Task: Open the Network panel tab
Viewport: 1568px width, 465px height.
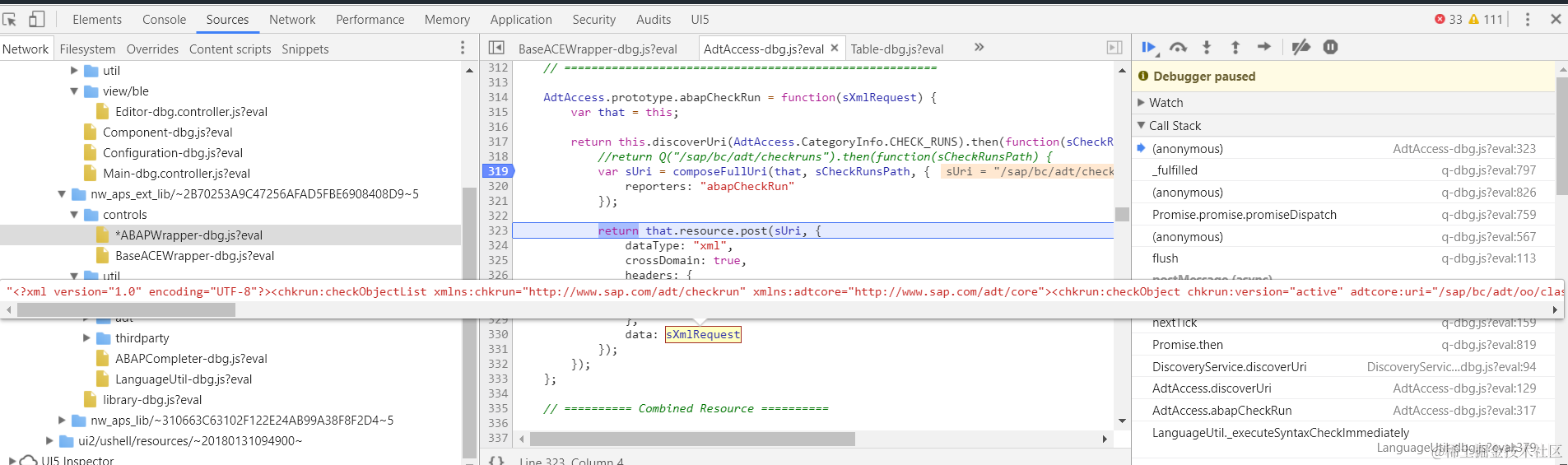Action: pos(292,19)
